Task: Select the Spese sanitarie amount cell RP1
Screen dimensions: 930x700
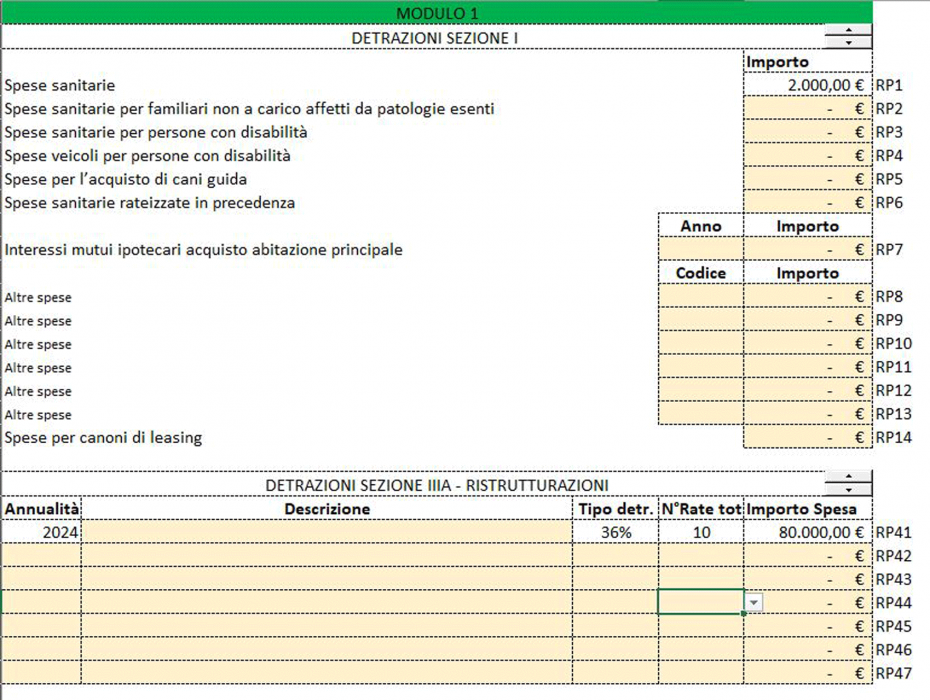Action: (x=807, y=86)
